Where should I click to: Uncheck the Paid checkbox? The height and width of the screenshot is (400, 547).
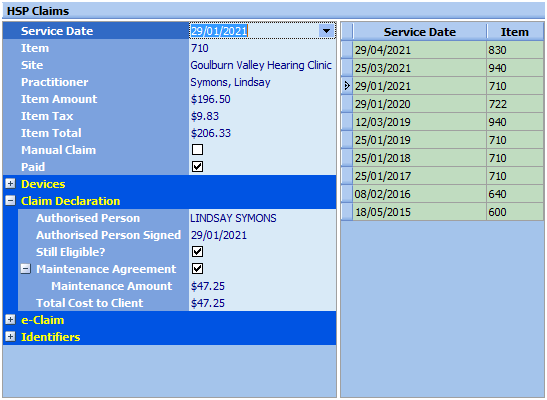point(197,167)
